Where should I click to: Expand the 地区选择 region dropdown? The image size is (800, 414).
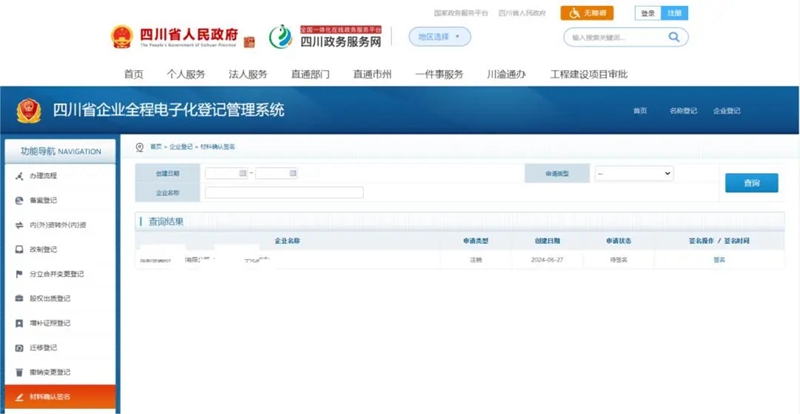(x=440, y=37)
